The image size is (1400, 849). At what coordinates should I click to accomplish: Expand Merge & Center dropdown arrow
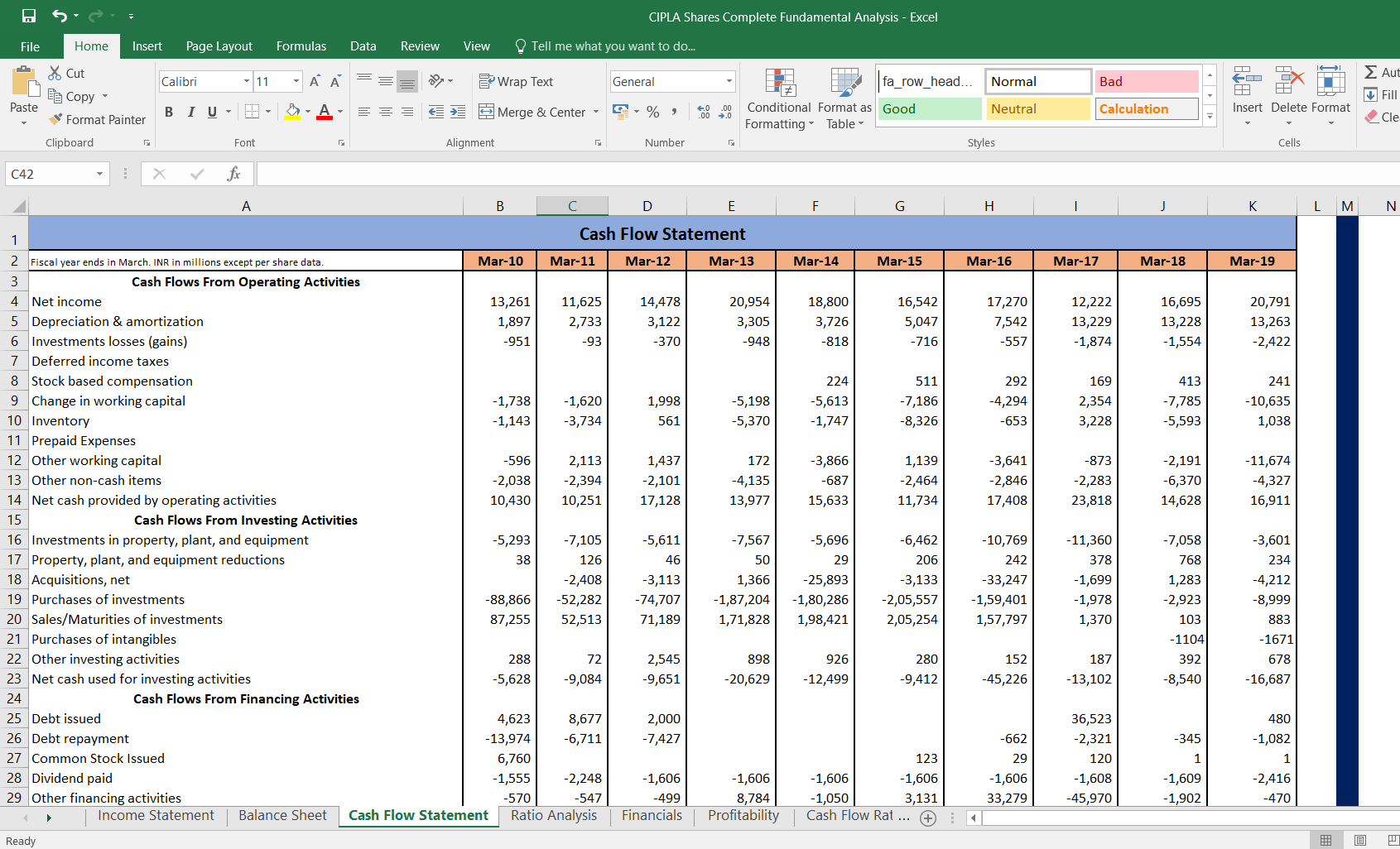coord(596,112)
